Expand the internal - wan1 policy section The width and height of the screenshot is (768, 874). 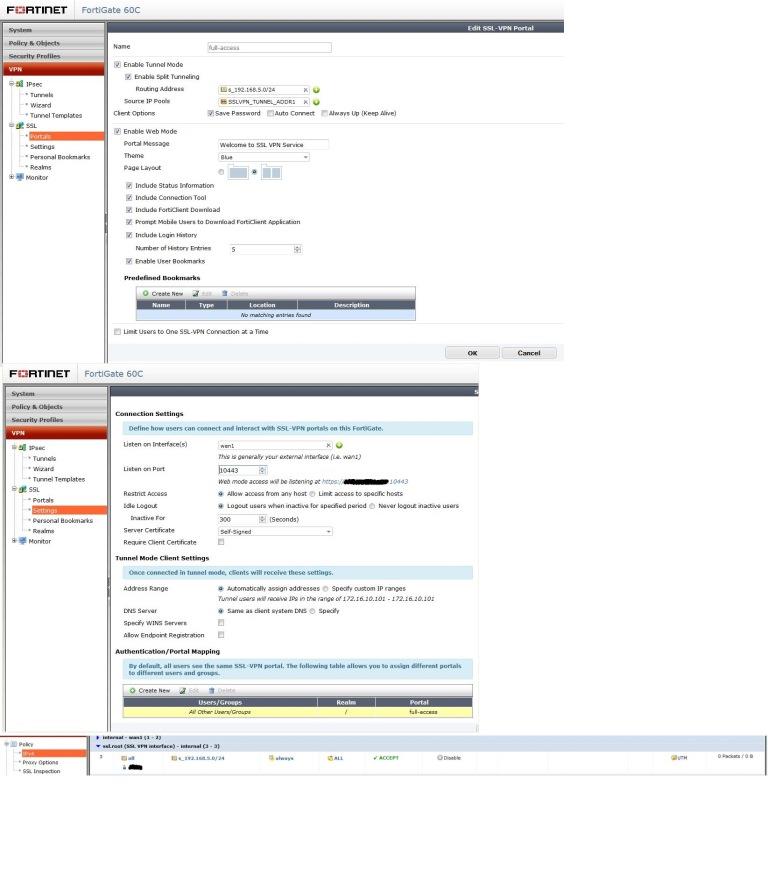click(x=98, y=737)
